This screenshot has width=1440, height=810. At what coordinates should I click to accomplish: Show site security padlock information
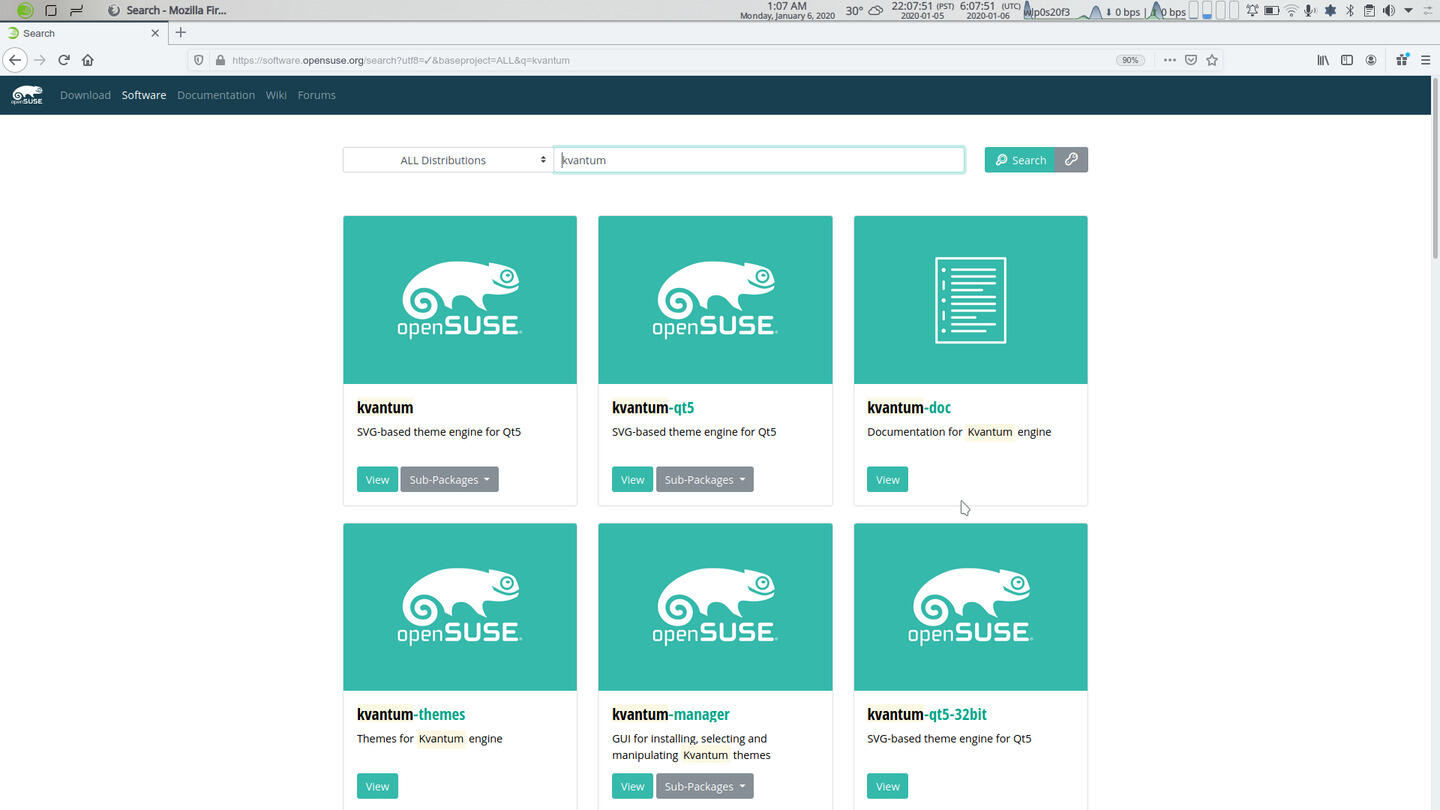point(220,60)
